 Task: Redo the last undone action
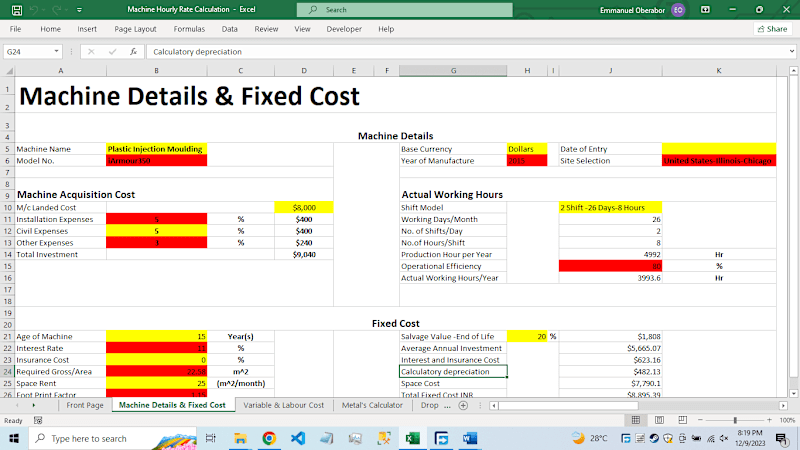click(56, 10)
